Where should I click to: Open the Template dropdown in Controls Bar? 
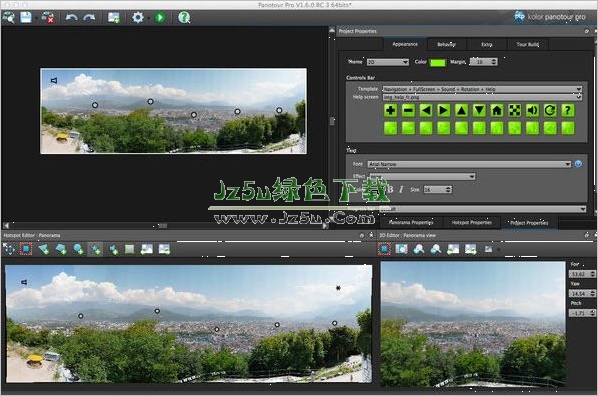(x=482, y=89)
